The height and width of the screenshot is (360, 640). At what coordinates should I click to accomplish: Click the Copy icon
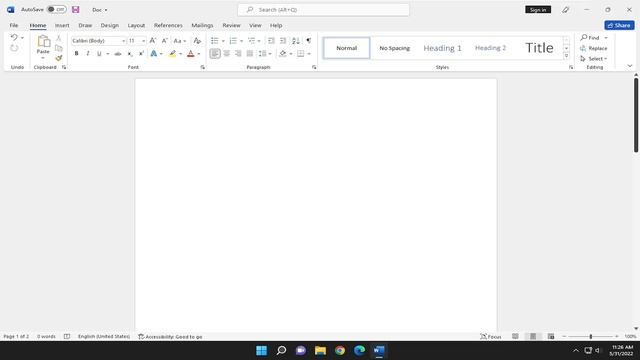[59, 48]
